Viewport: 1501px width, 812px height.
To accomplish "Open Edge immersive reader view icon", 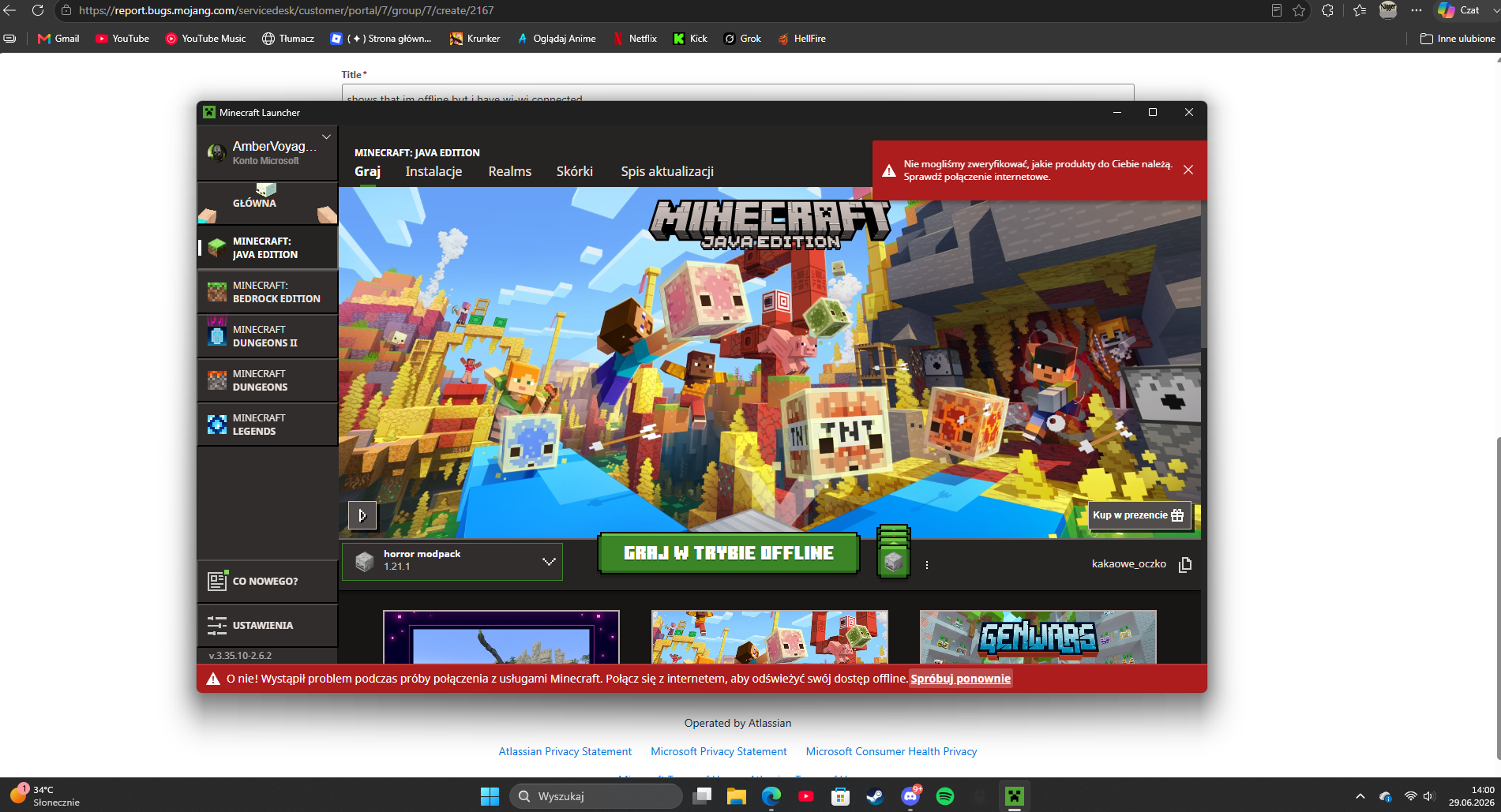I will 1276,10.
